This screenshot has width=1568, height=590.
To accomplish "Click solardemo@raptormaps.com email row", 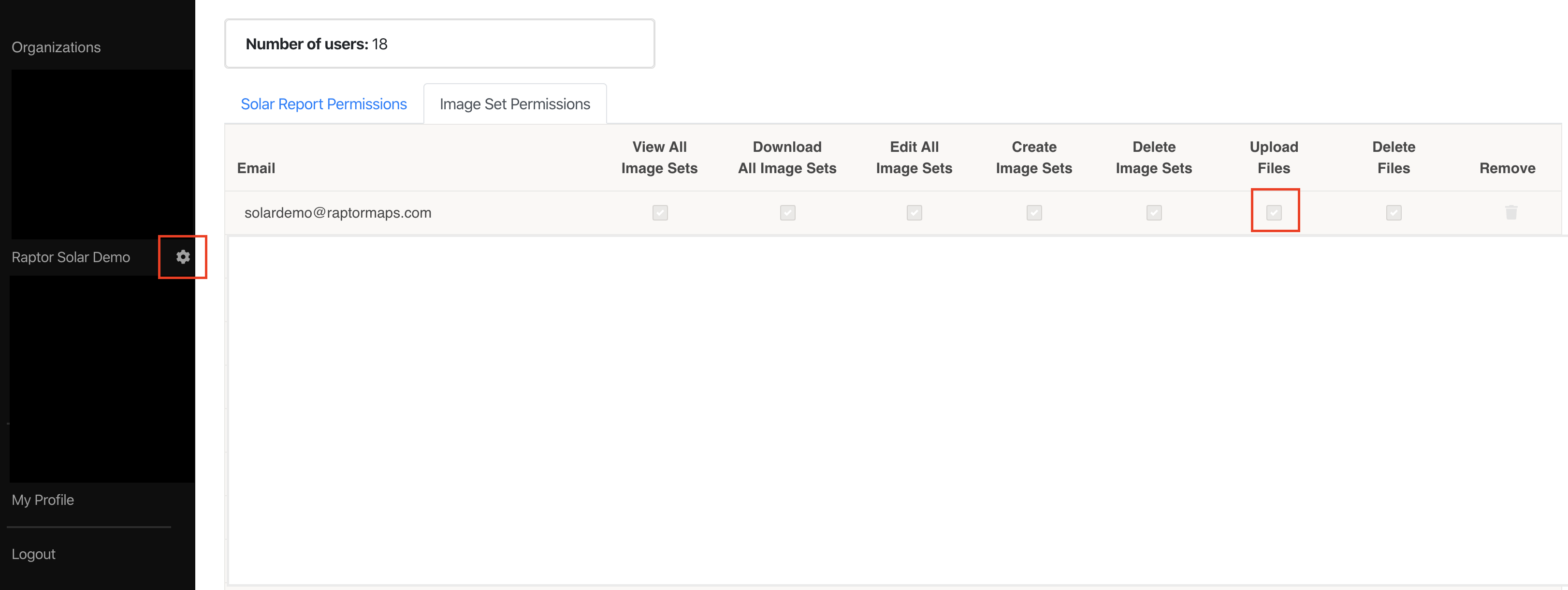I will [338, 212].
